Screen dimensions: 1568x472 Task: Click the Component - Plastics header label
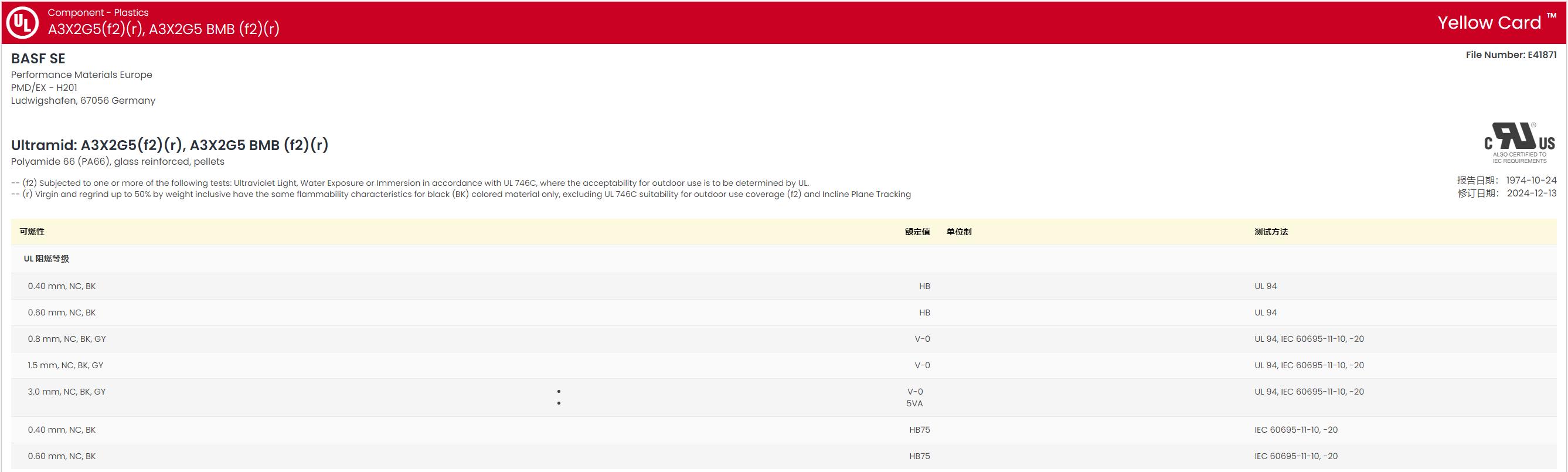coord(98,12)
